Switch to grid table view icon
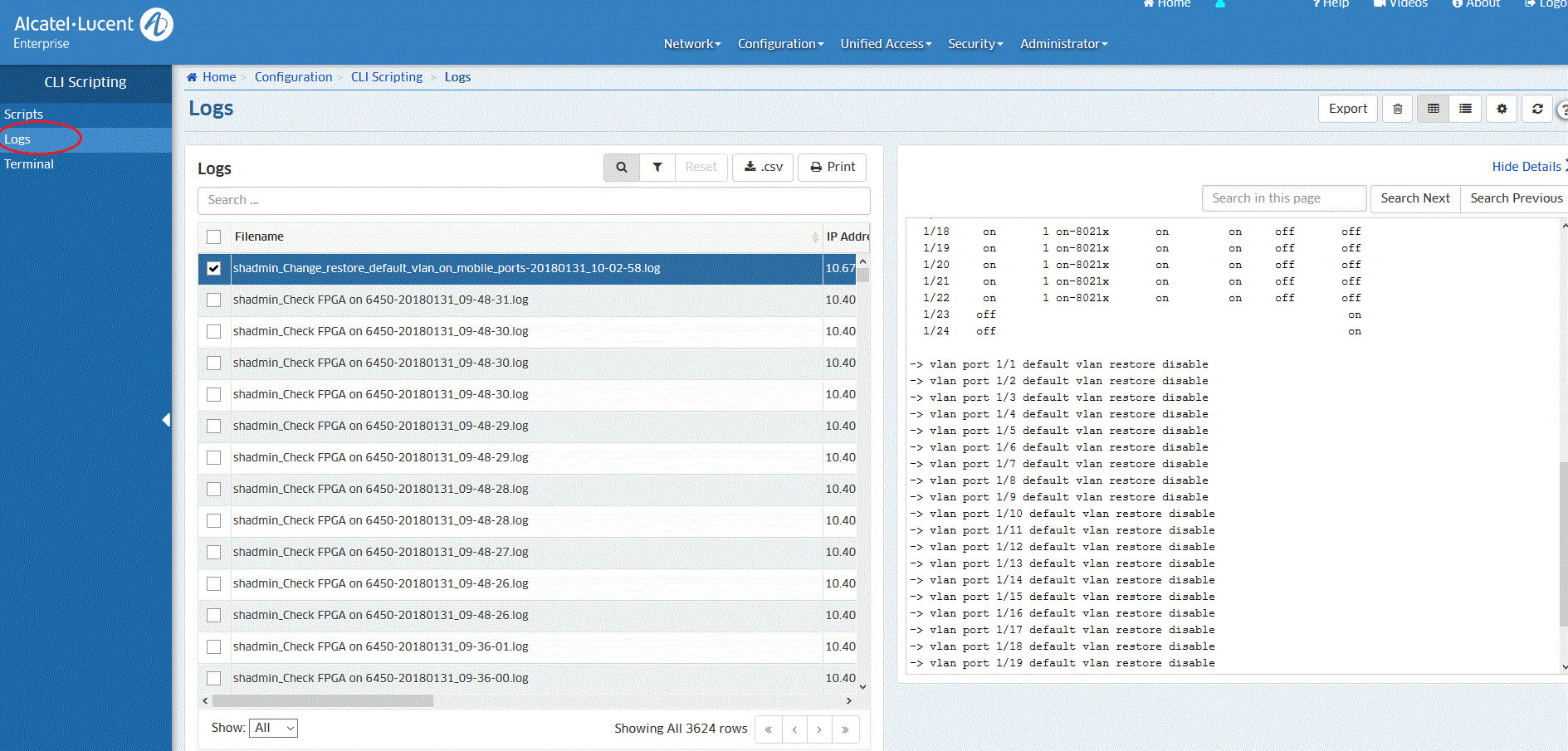The image size is (1568, 751). [1433, 109]
